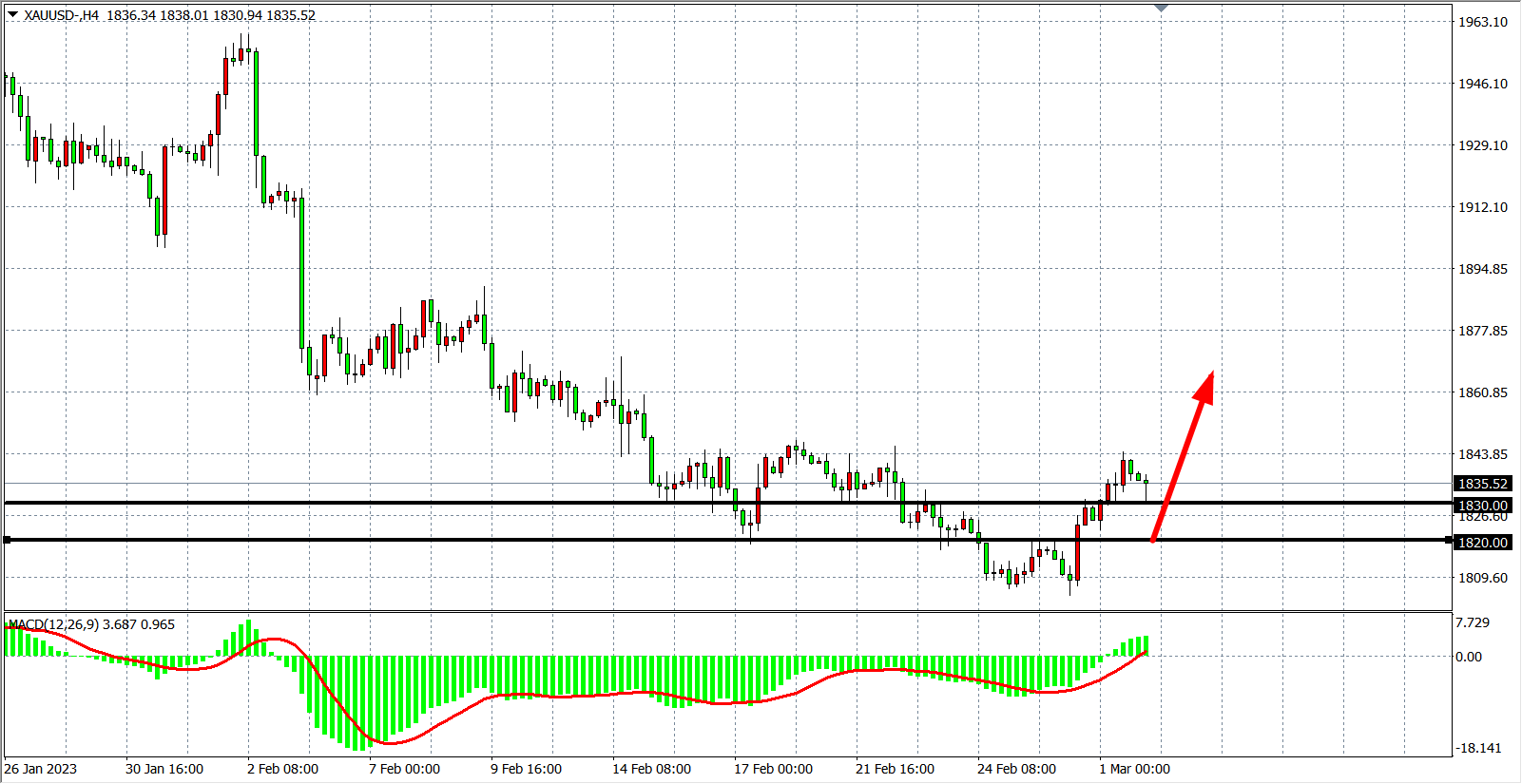The image size is (1522, 784).
Task: Click the XAUUSD-,H4 symbol title text
Action: click(x=62, y=15)
